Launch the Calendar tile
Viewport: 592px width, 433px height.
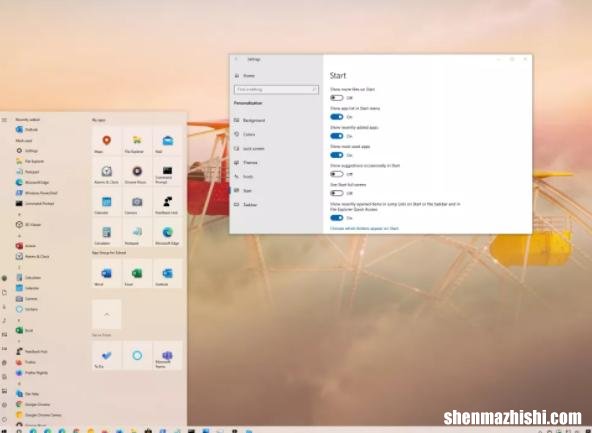[106, 202]
